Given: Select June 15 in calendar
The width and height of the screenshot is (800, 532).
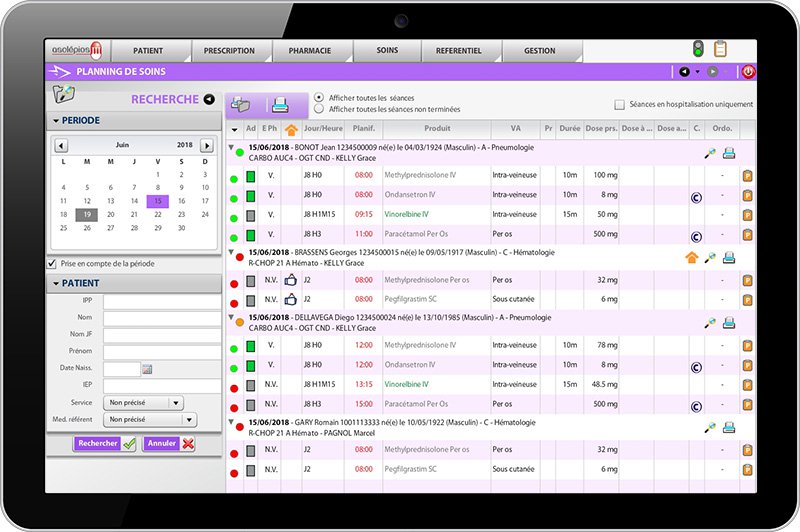Looking at the screenshot, I should [x=158, y=201].
